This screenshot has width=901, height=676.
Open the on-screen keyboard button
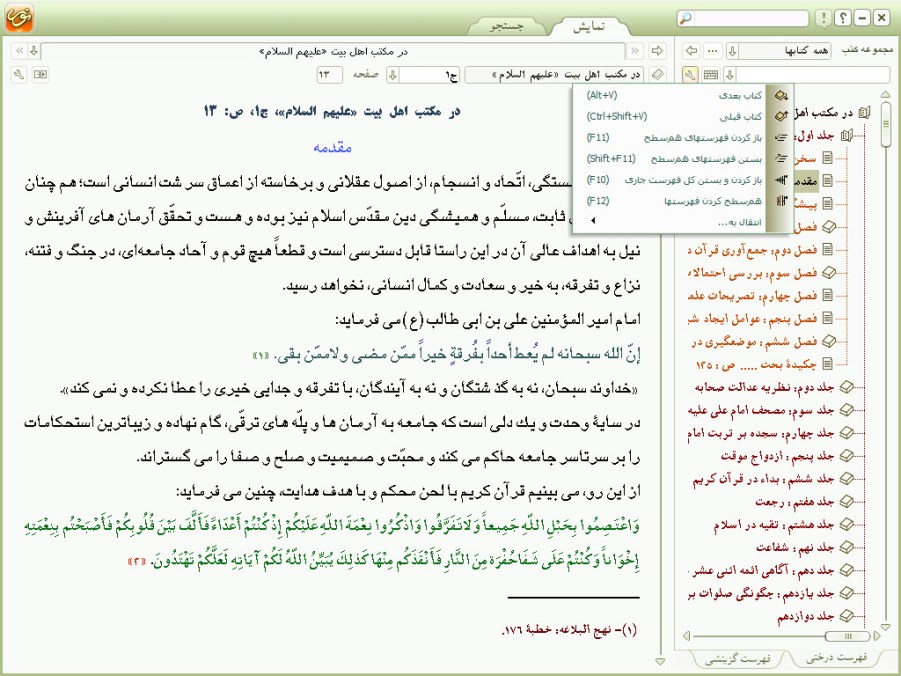[x=711, y=75]
